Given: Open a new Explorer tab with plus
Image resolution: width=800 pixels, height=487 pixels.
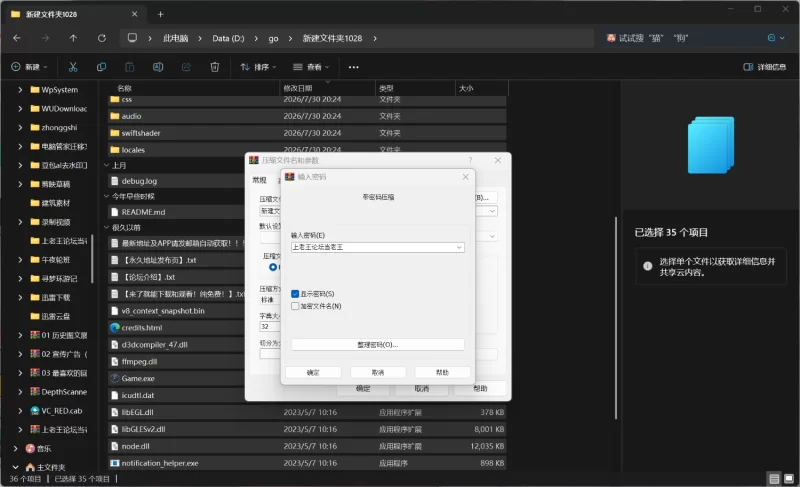Looking at the screenshot, I should pos(161,14).
